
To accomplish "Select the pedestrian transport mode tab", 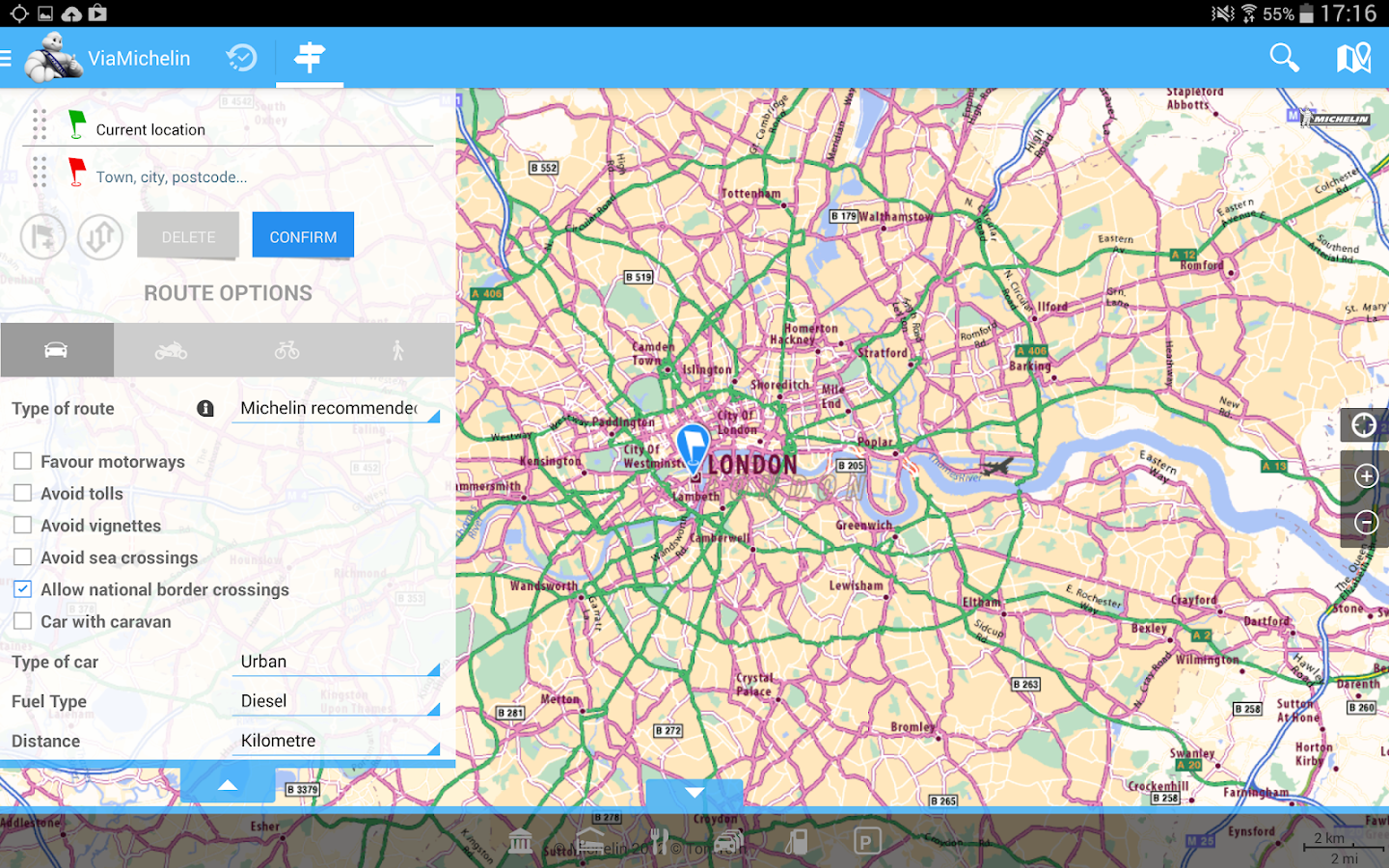I will pyautogui.click(x=397, y=350).
